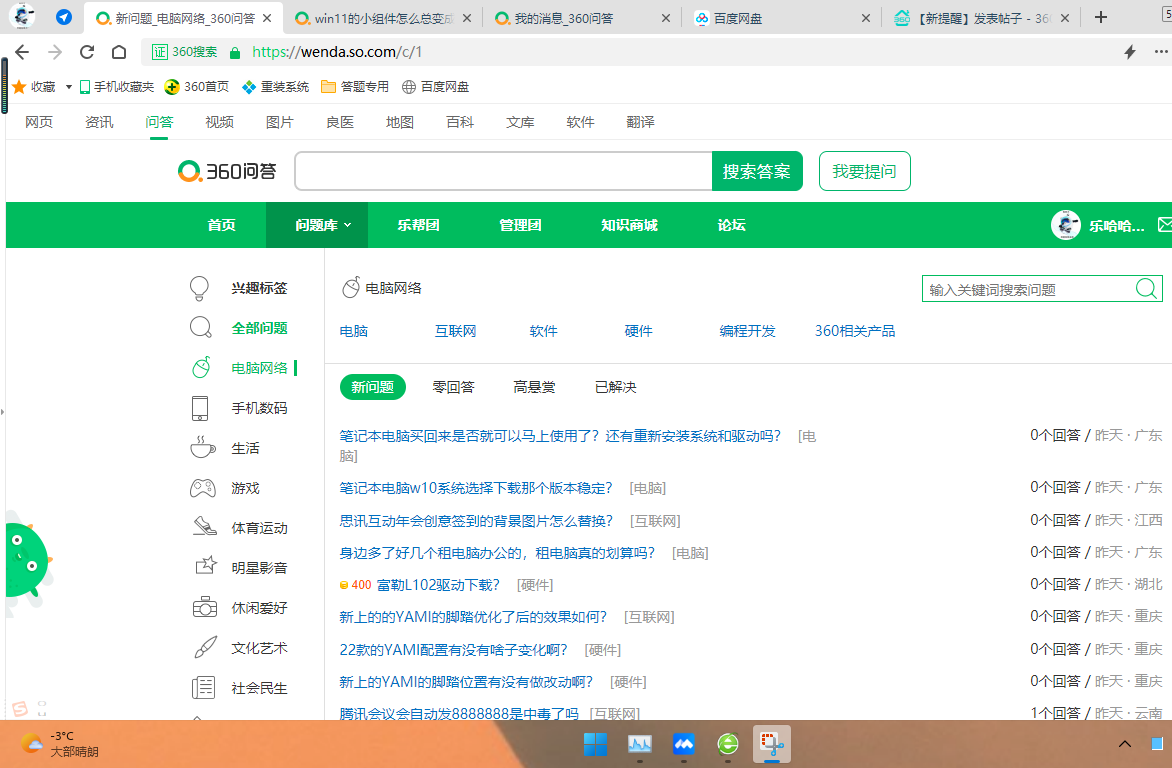Open the 思讯互动年会创意签到 question link
The width and height of the screenshot is (1172, 768).
pos(476,520)
